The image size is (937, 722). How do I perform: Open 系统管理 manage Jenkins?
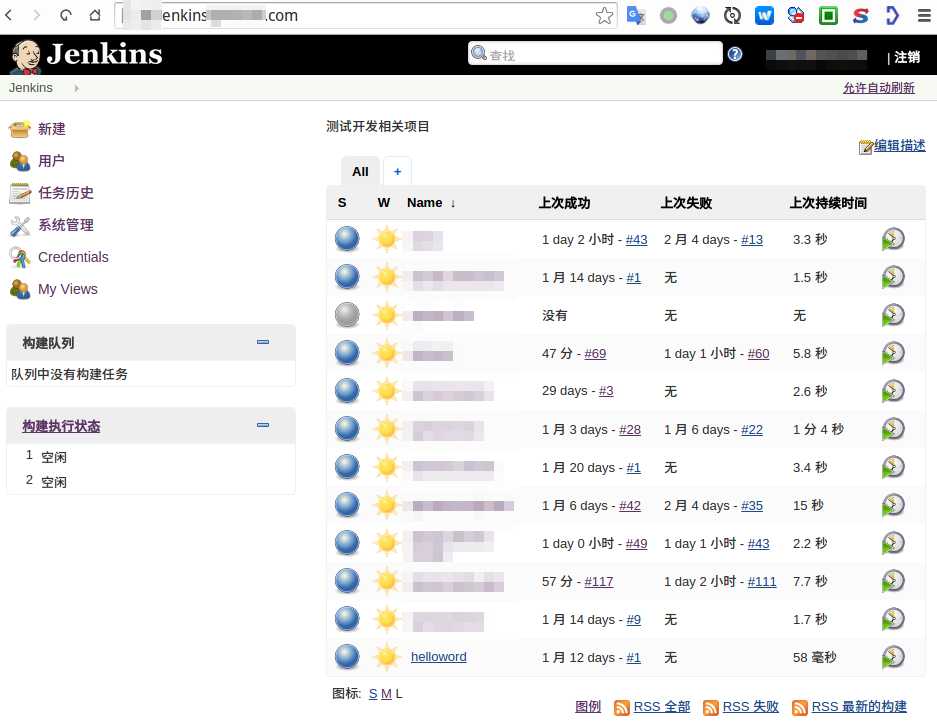click(66, 225)
